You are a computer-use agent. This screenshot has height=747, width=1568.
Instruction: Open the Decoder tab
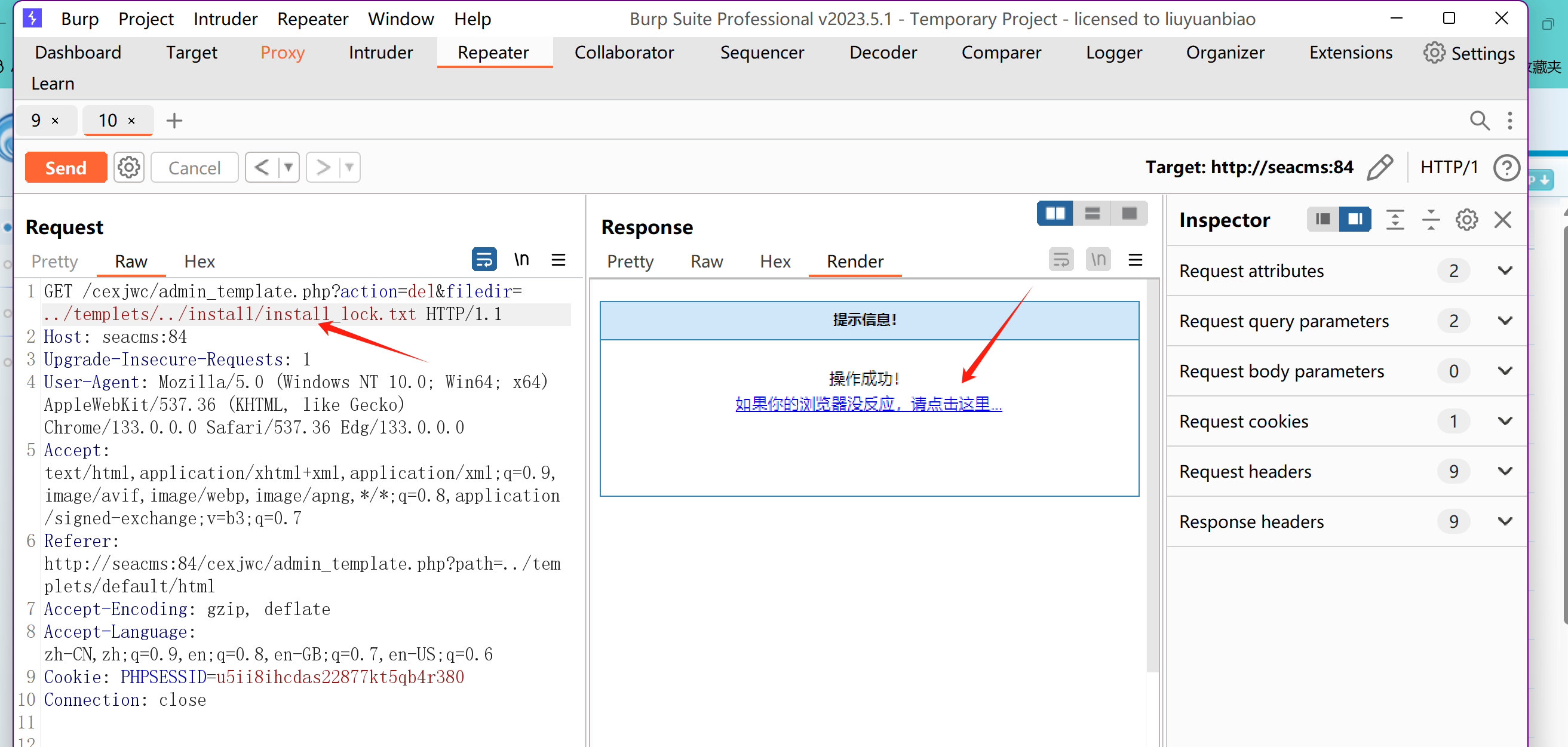click(x=883, y=53)
